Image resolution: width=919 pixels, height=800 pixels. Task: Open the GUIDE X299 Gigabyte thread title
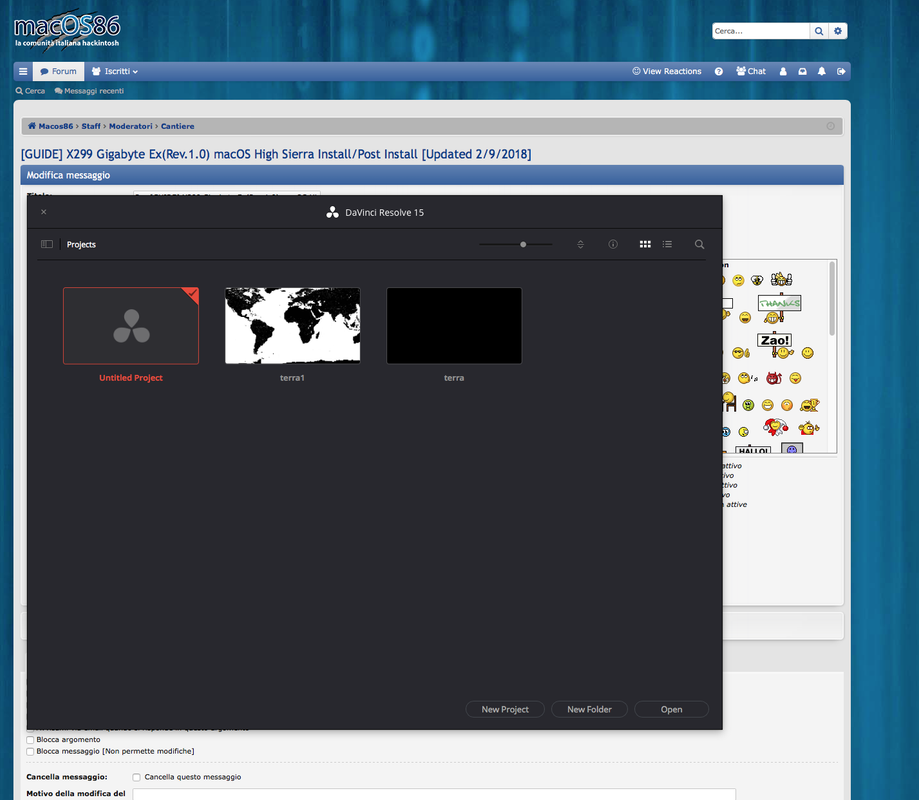276,154
